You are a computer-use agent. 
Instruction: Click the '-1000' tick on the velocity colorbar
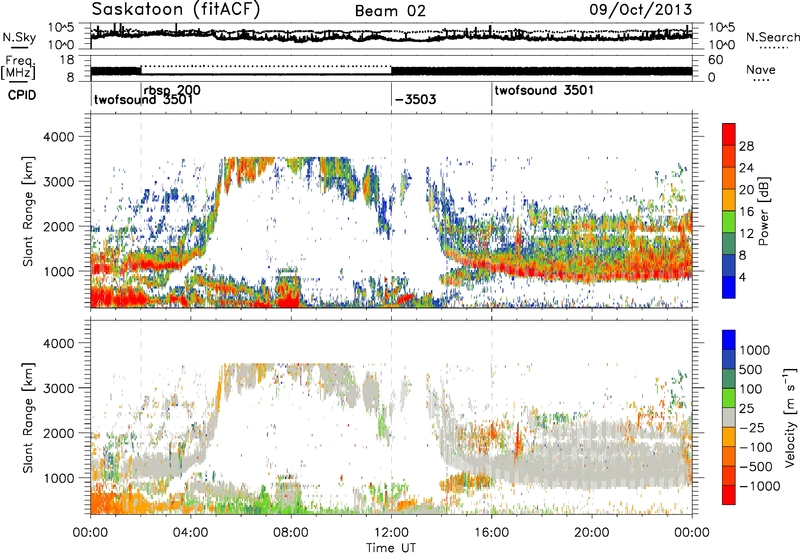tap(760, 486)
